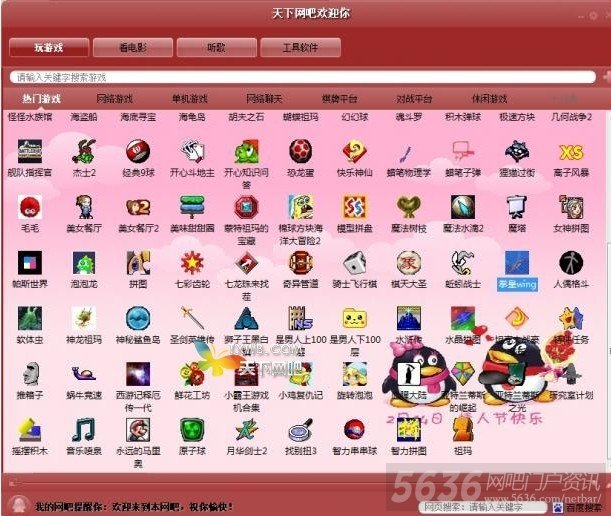
Task: Open the 奇异管道 game icon
Action: (300, 263)
